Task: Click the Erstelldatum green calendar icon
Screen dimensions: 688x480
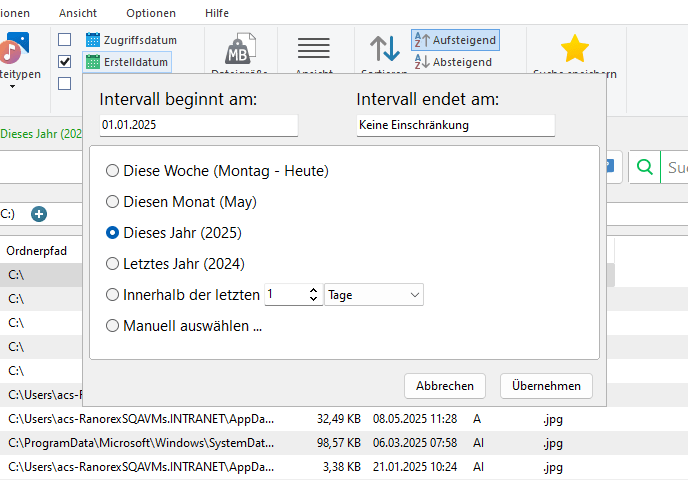Action: pos(93,62)
